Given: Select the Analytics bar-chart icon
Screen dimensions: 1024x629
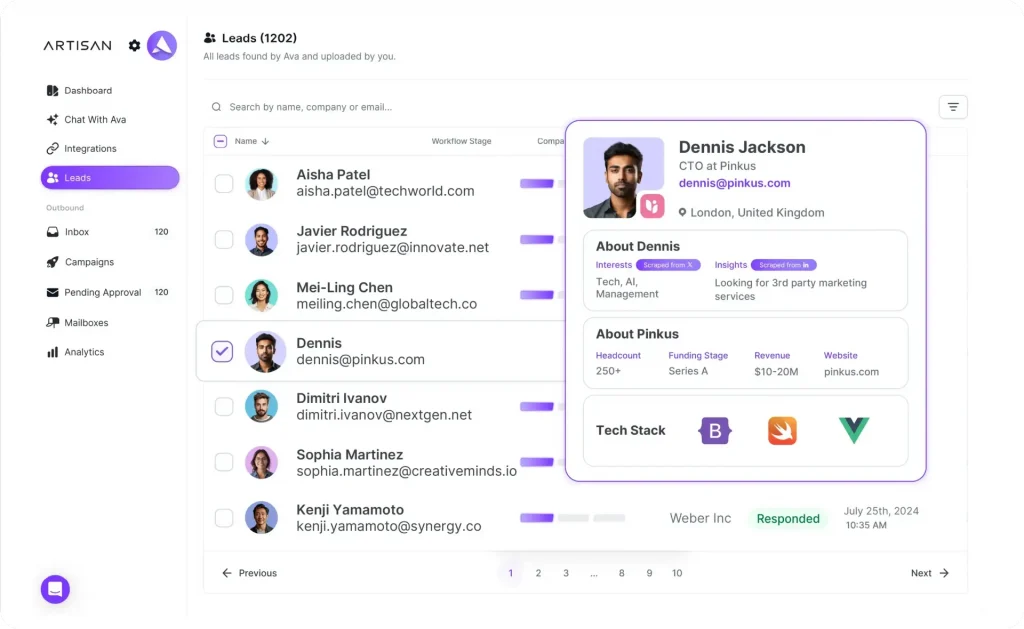Looking at the screenshot, I should click(52, 352).
